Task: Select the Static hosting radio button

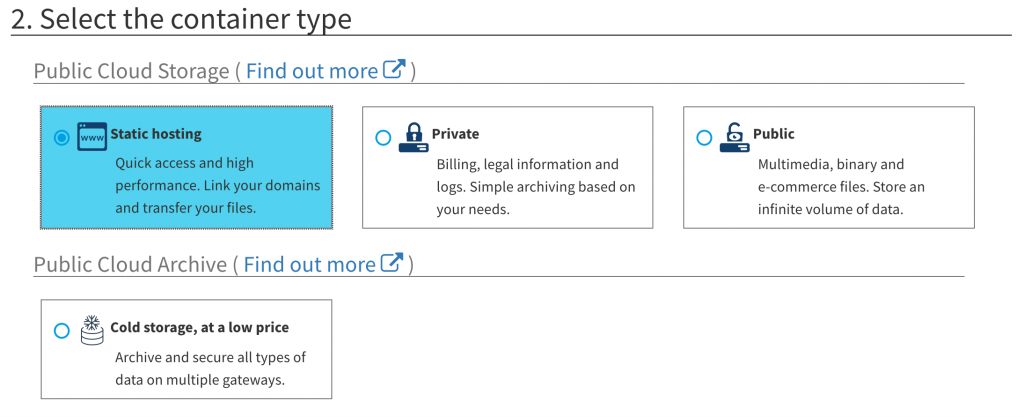Action: [x=61, y=138]
